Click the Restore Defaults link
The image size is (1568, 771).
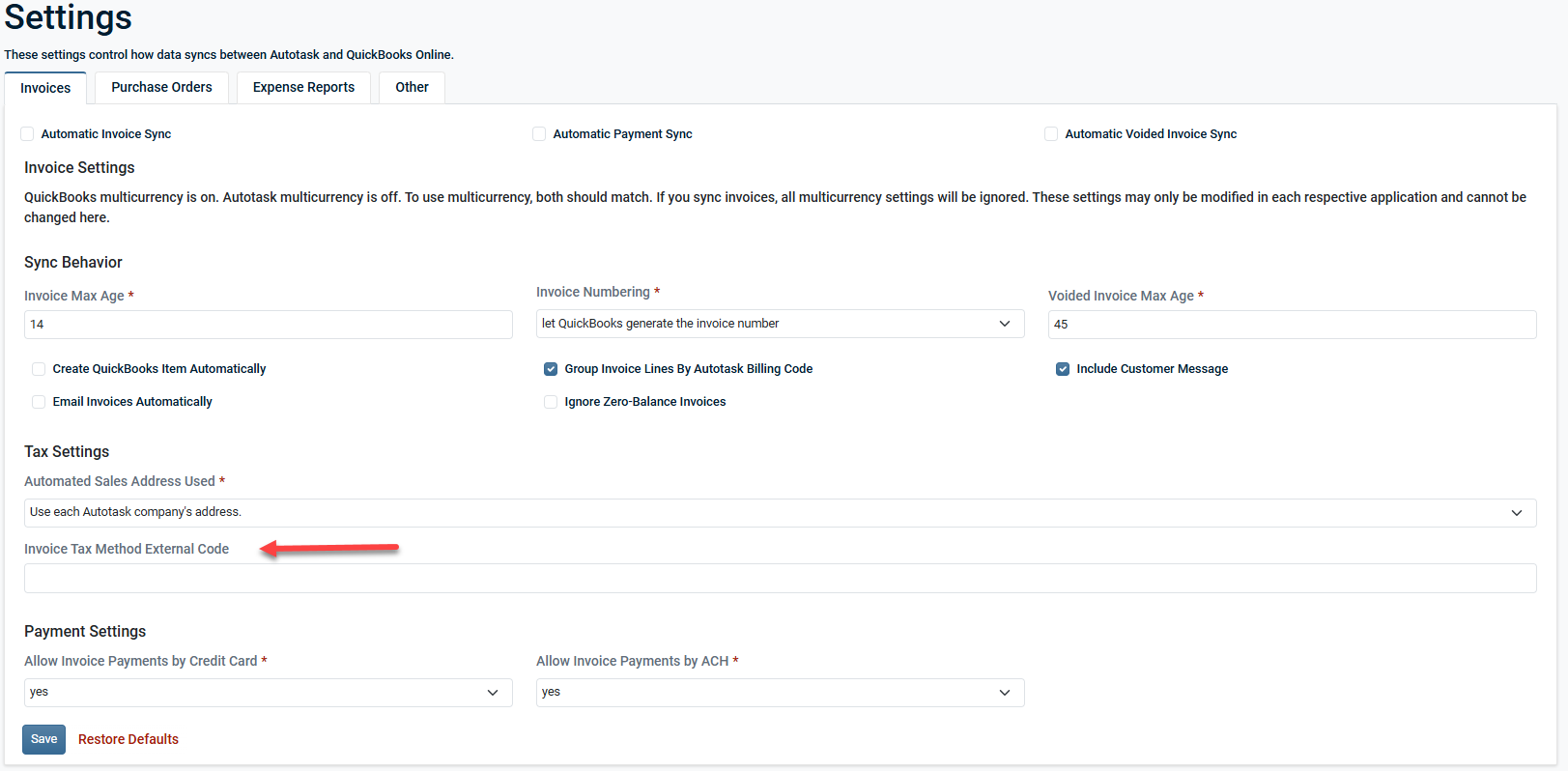pyautogui.click(x=128, y=739)
